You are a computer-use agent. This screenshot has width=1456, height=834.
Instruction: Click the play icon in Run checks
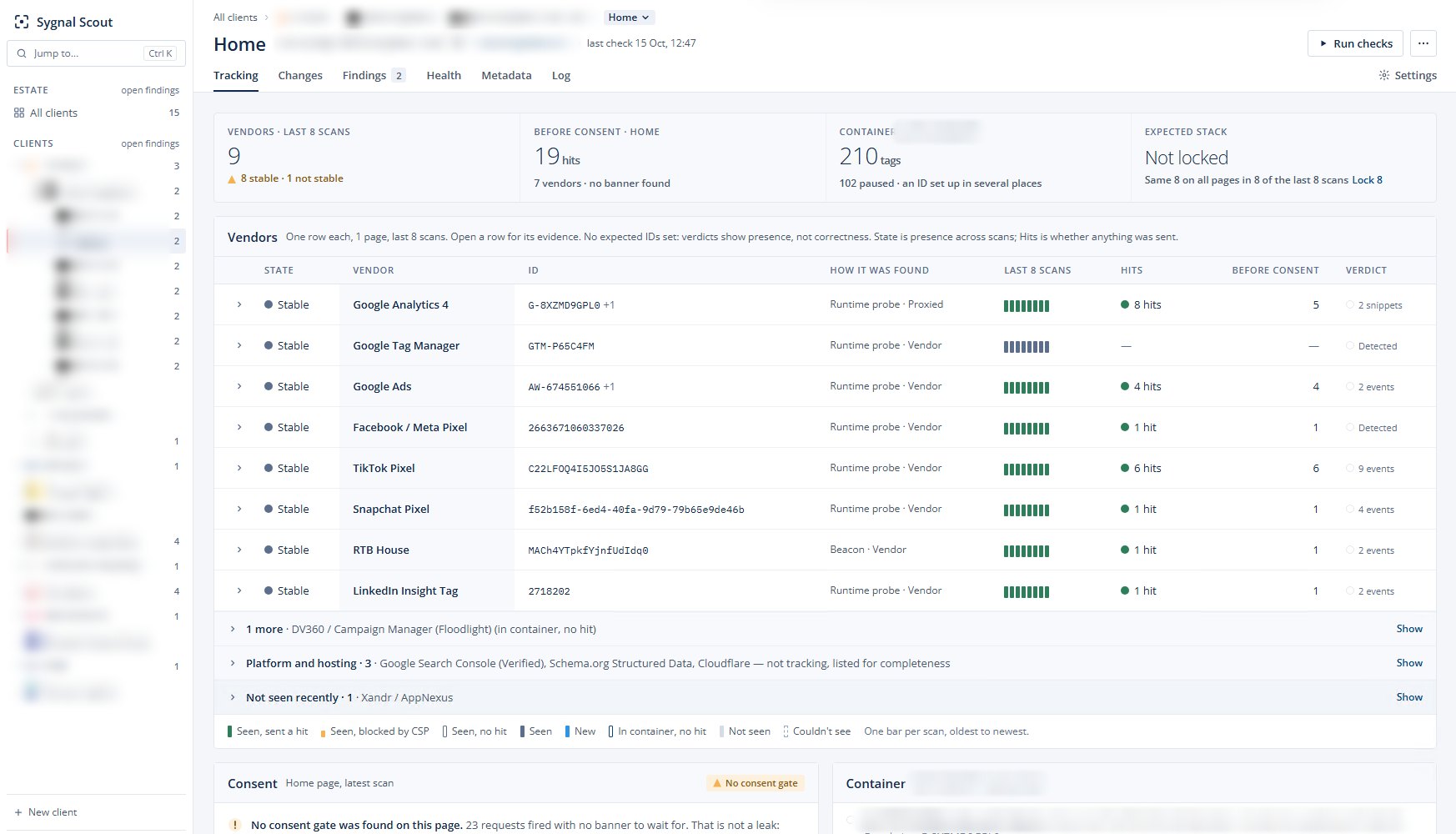pyautogui.click(x=1323, y=43)
